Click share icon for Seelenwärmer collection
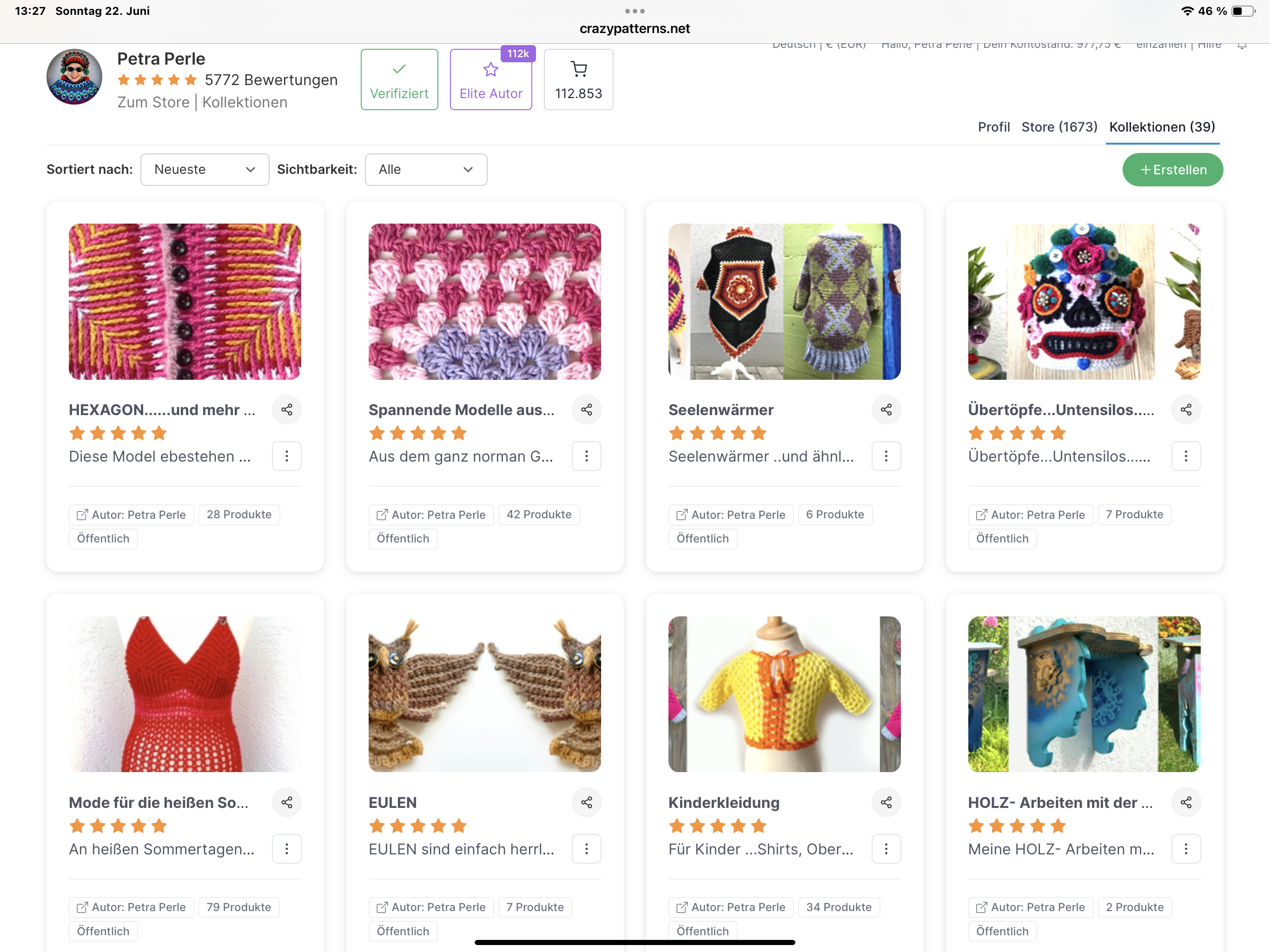This screenshot has width=1270, height=952. click(886, 410)
